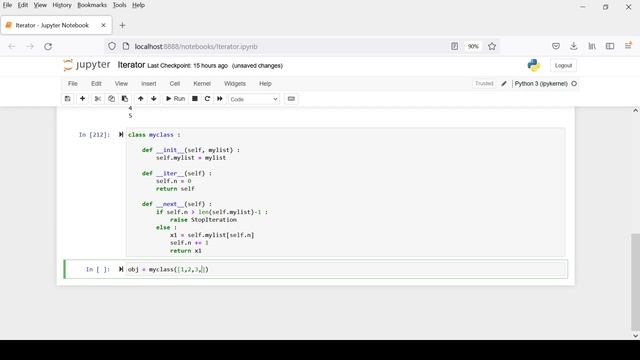Click the scrollbar up arrow

[635, 111]
